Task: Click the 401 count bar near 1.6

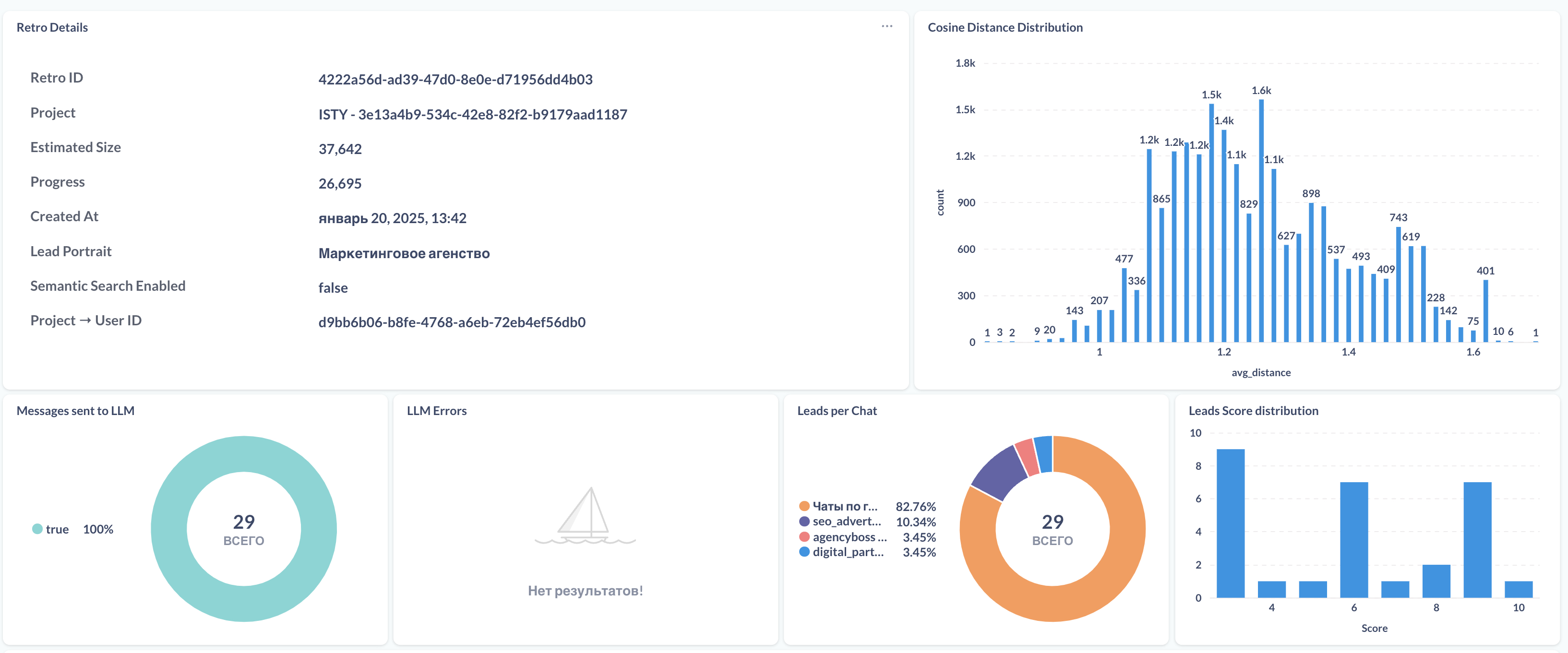Action: (1486, 311)
